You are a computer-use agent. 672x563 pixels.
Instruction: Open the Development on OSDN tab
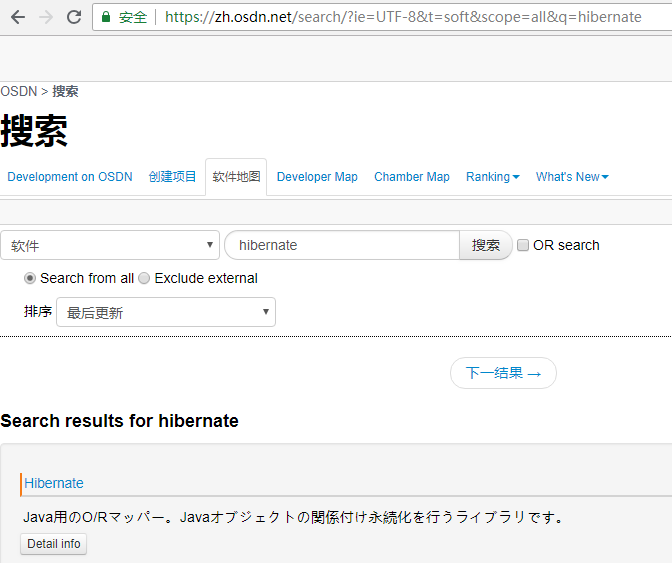tap(70, 177)
